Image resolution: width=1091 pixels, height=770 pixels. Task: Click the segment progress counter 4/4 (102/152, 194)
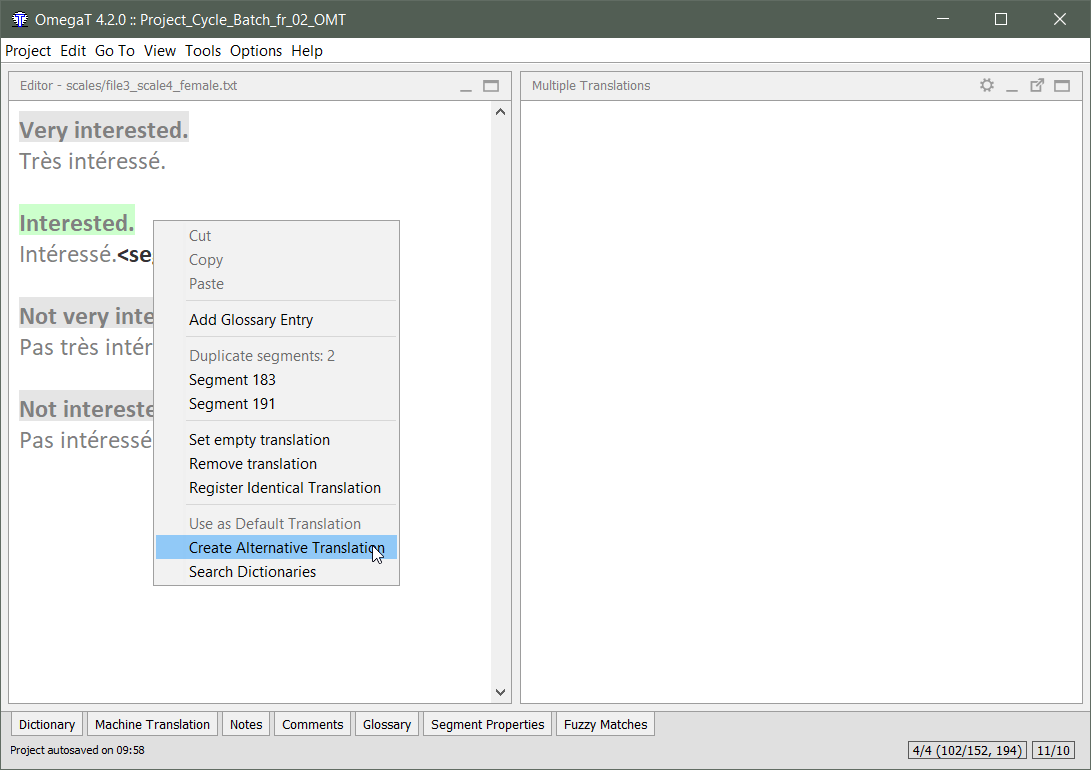coord(967,751)
